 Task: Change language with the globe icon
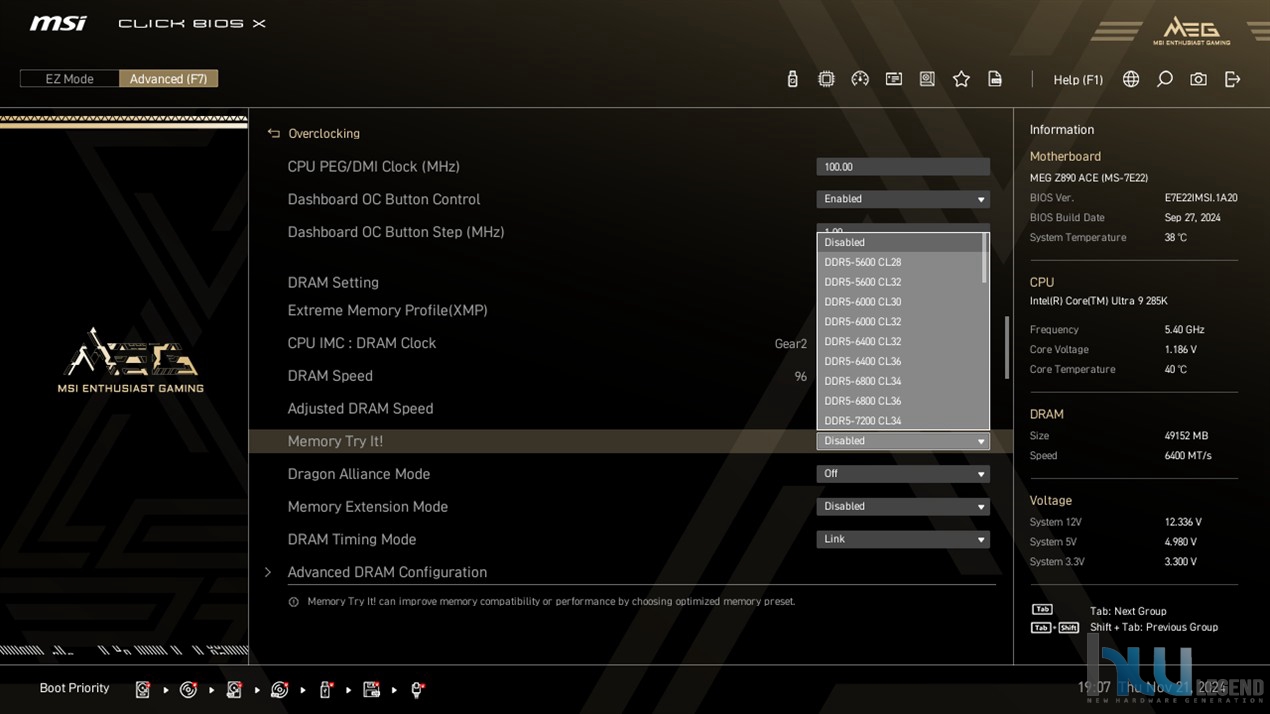coord(1131,79)
